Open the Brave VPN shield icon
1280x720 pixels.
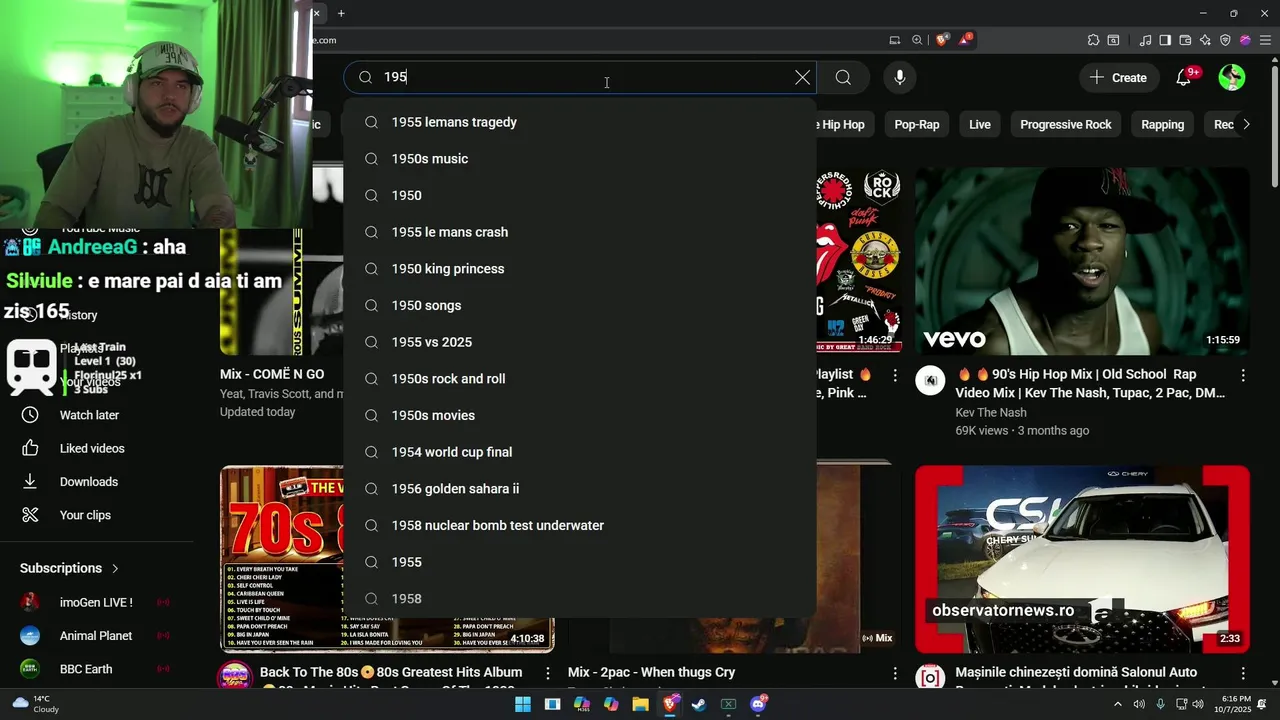point(1225,40)
